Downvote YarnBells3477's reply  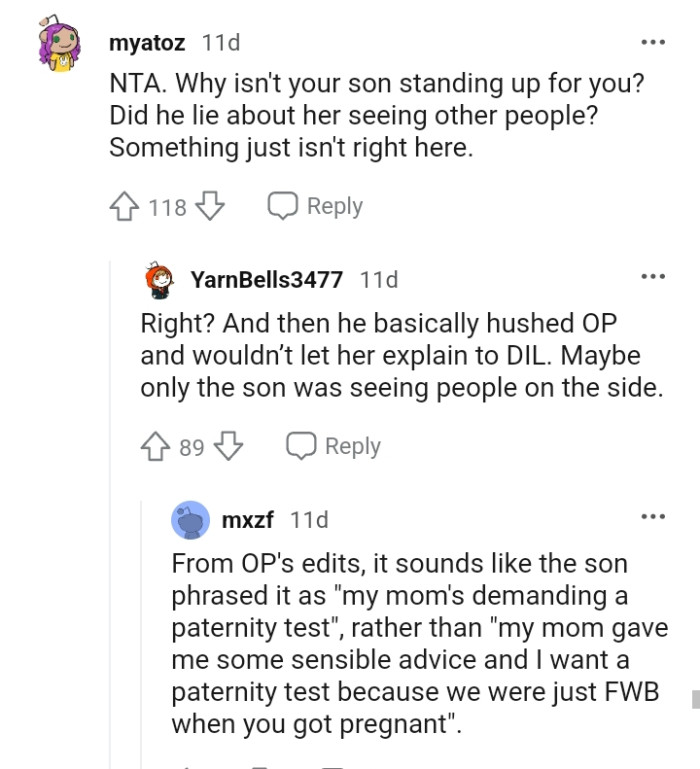pos(229,446)
